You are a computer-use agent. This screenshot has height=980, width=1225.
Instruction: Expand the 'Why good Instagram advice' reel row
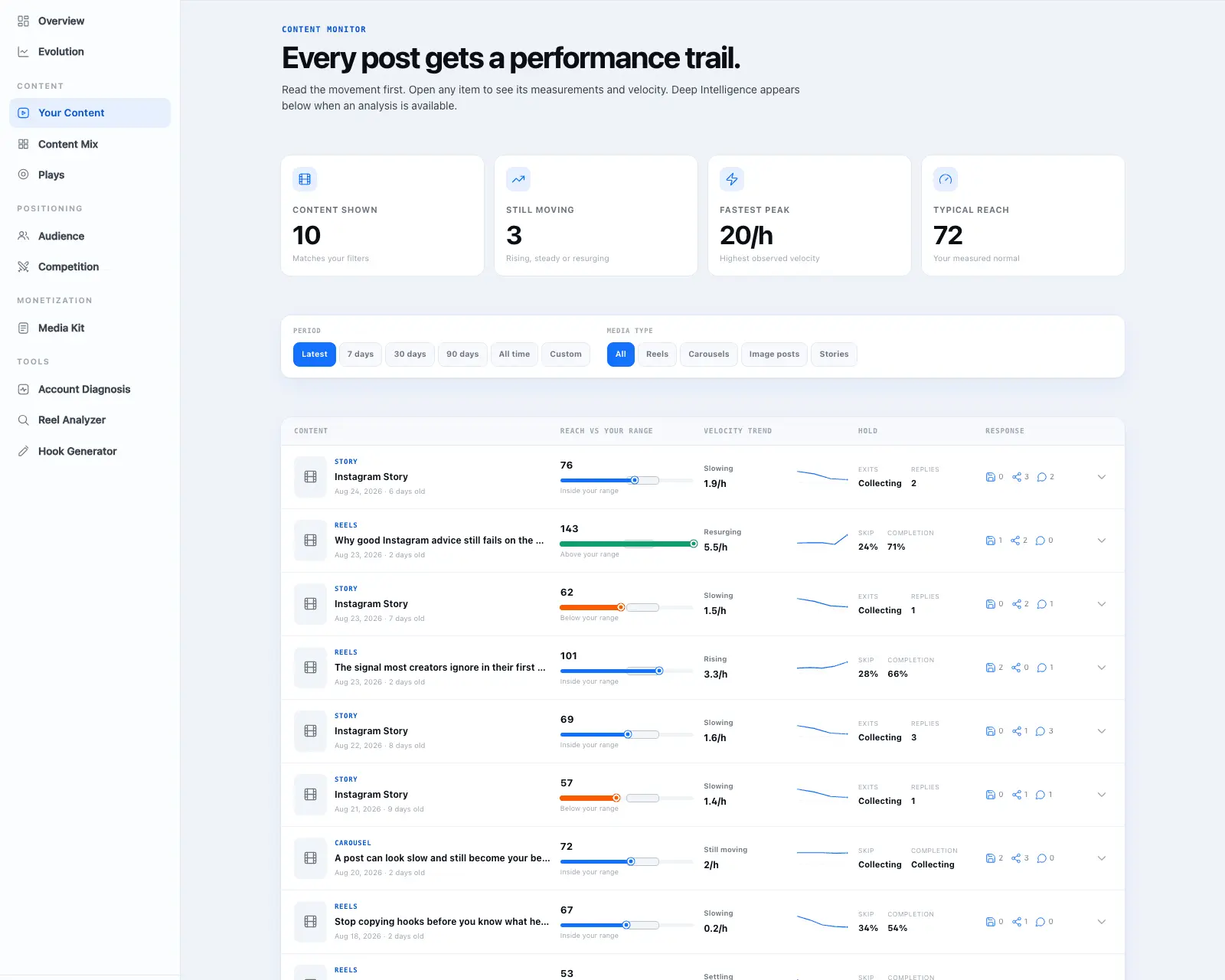[x=1102, y=541]
